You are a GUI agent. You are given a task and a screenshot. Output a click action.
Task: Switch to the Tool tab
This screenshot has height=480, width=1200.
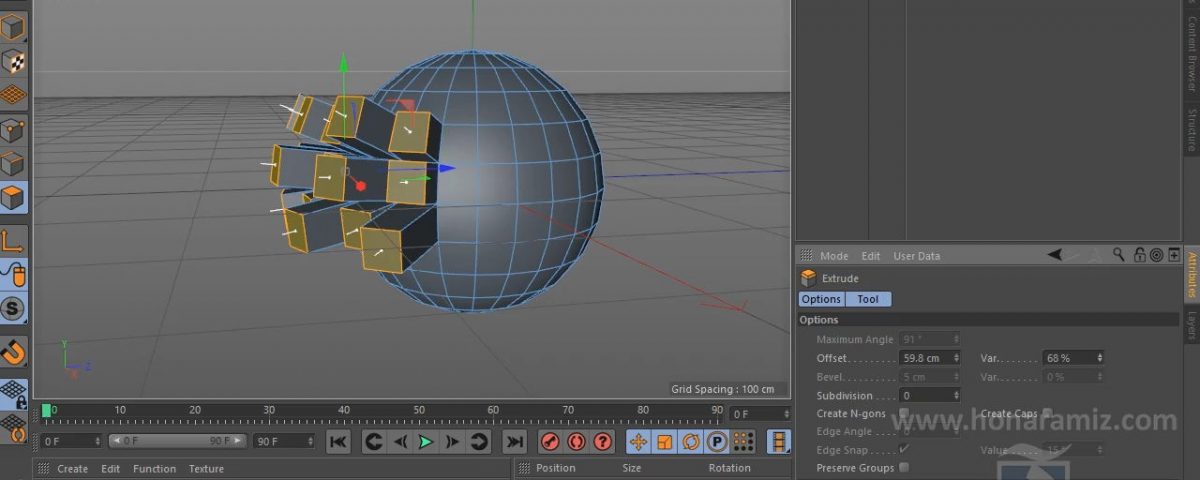pyautogui.click(x=868, y=299)
